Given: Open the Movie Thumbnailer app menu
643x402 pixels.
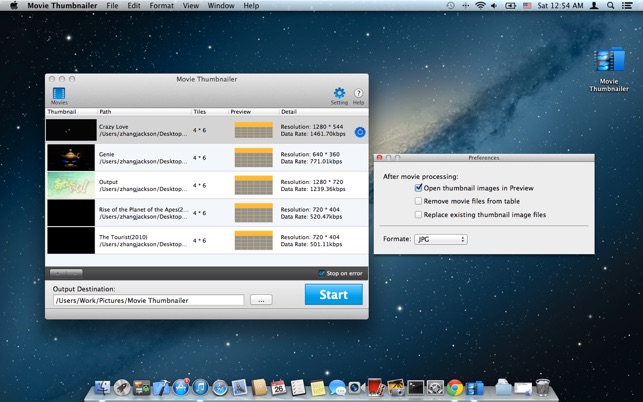Looking at the screenshot, I should 62,6.
